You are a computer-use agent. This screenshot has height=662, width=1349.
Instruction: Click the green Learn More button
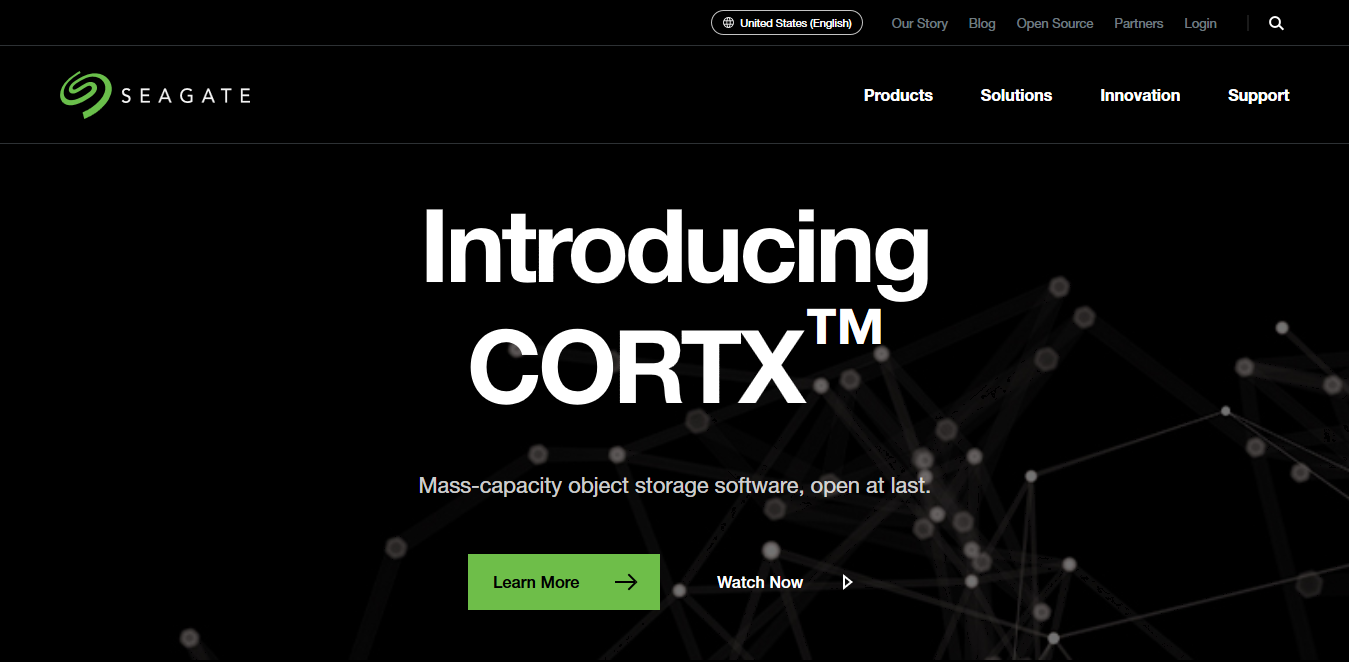coord(564,582)
